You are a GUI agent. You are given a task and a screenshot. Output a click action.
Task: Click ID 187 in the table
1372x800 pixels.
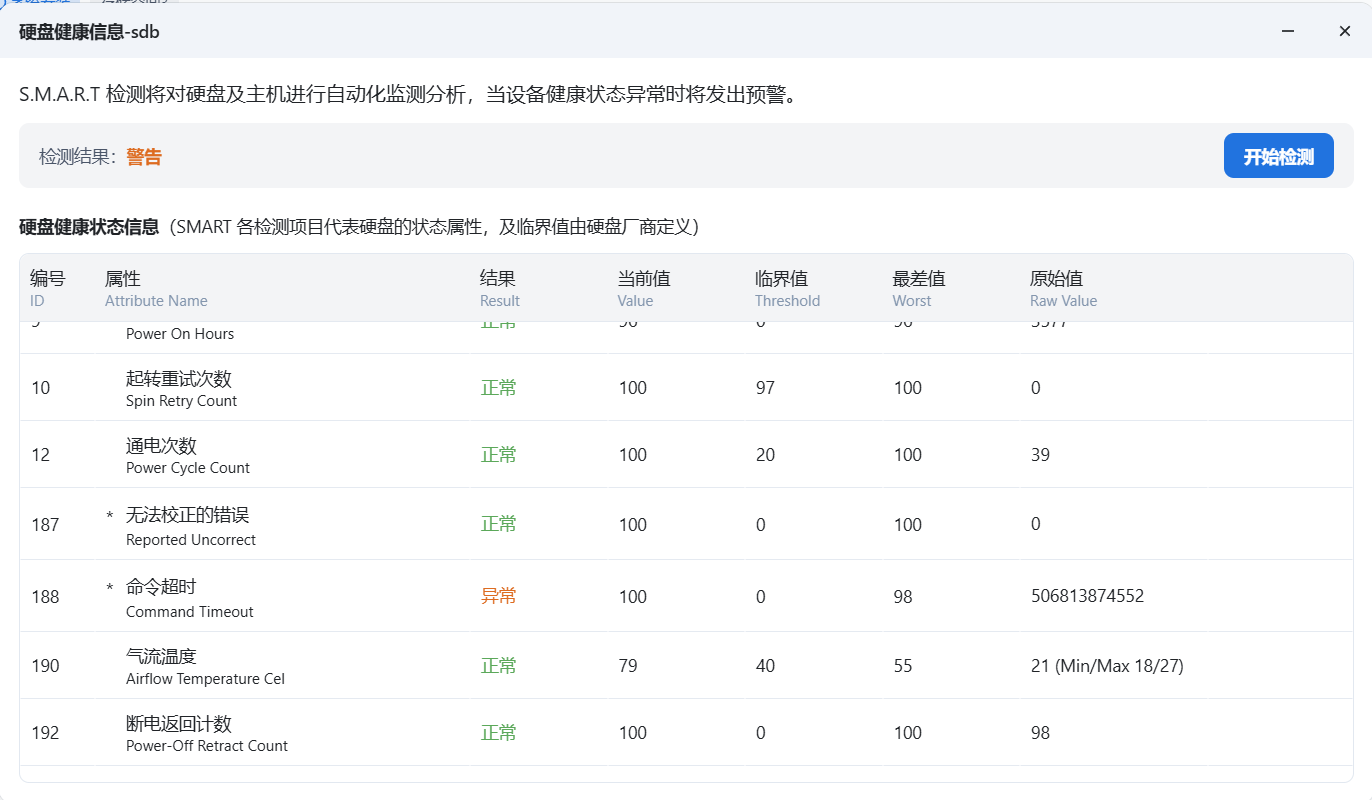click(x=45, y=525)
